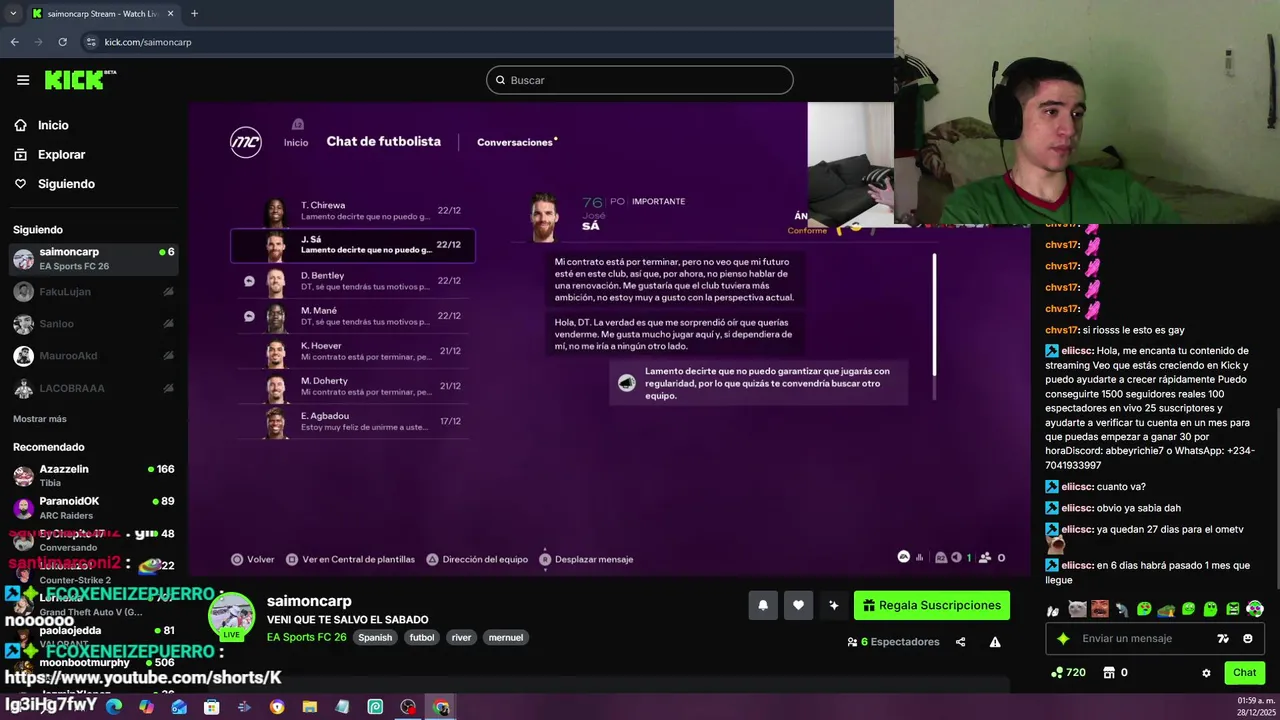Open File Explorer from the taskbar
1280x720 pixels.
coord(310,707)
